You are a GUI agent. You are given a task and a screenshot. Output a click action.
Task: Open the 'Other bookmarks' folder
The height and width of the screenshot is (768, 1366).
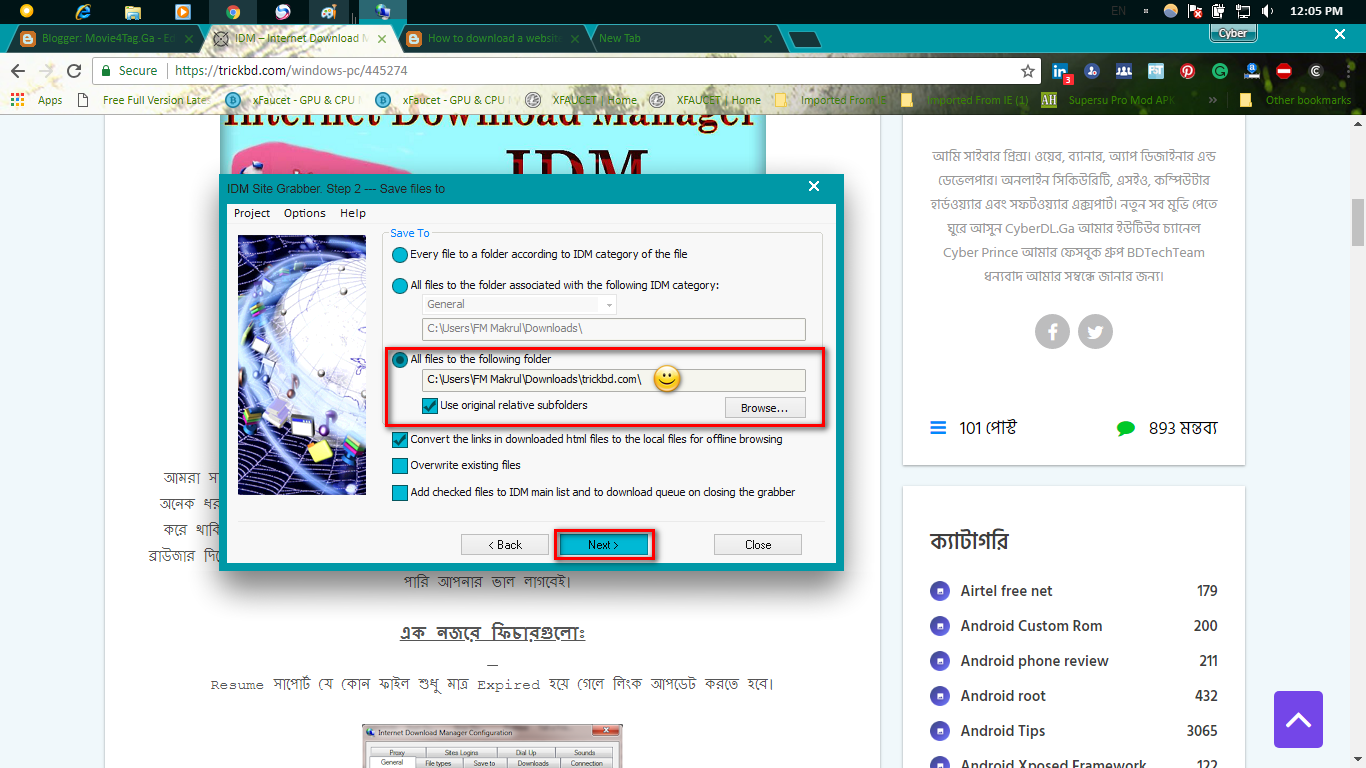(1295, 100)
